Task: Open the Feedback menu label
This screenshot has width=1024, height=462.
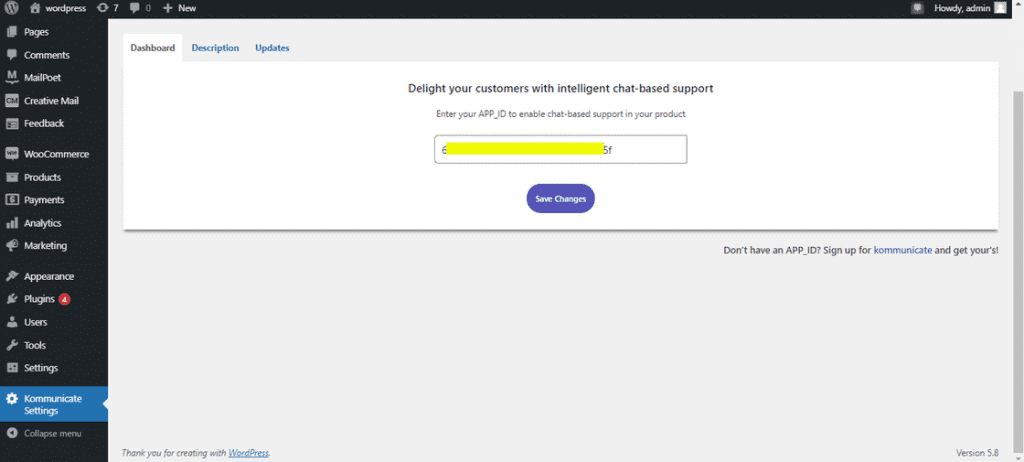Action: (44, 124)
